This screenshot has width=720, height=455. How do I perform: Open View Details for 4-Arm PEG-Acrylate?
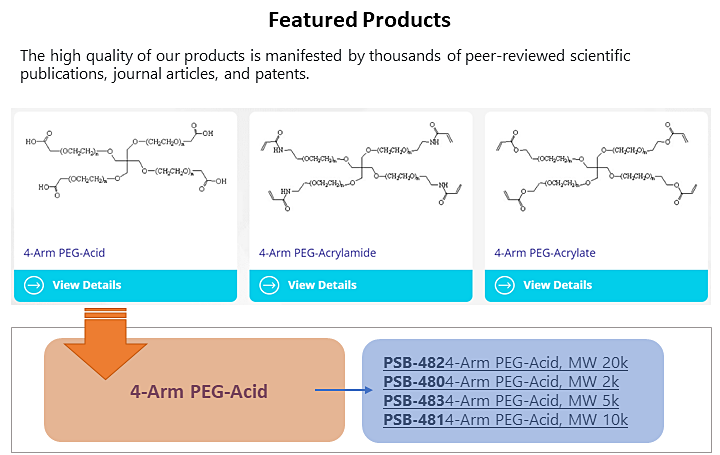[596, 286]
